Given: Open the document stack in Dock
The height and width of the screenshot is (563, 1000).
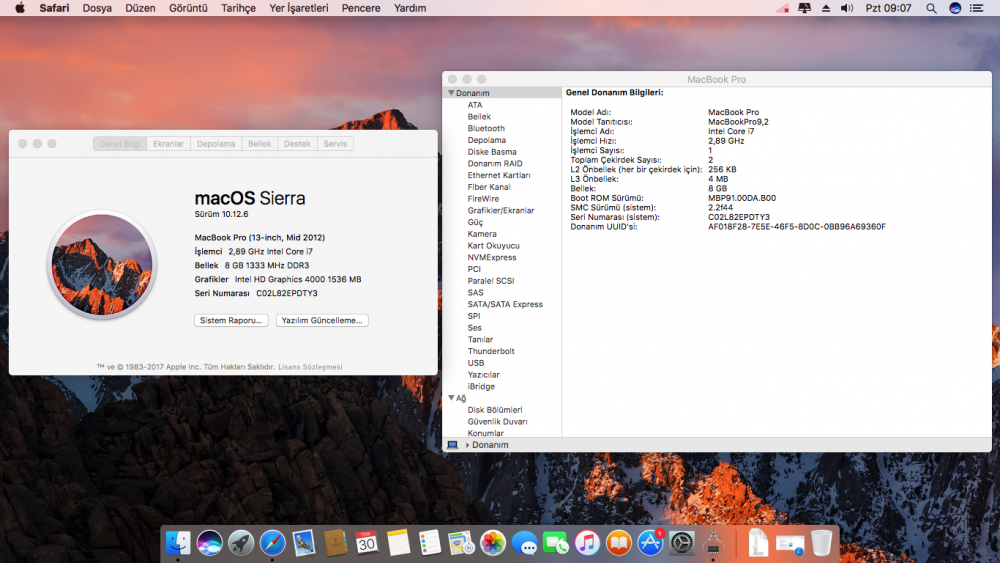Looking at the screenshot, I should coord(758,543).
